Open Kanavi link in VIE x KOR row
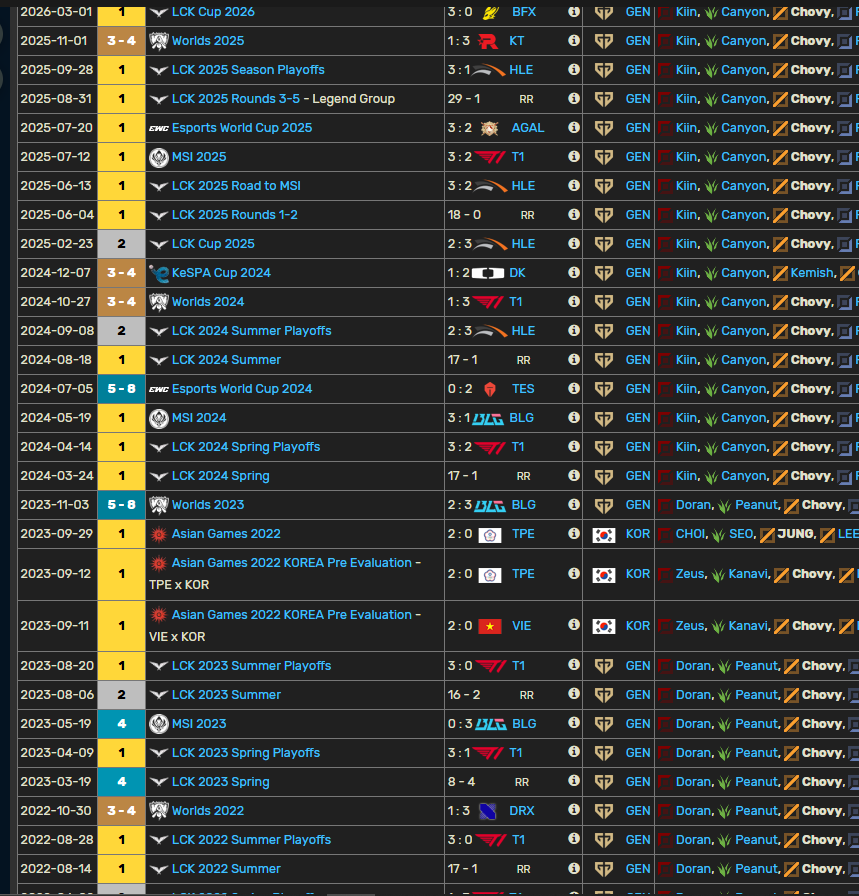The width and height of the screenshot is (859, 896). (x=748, y=626)
